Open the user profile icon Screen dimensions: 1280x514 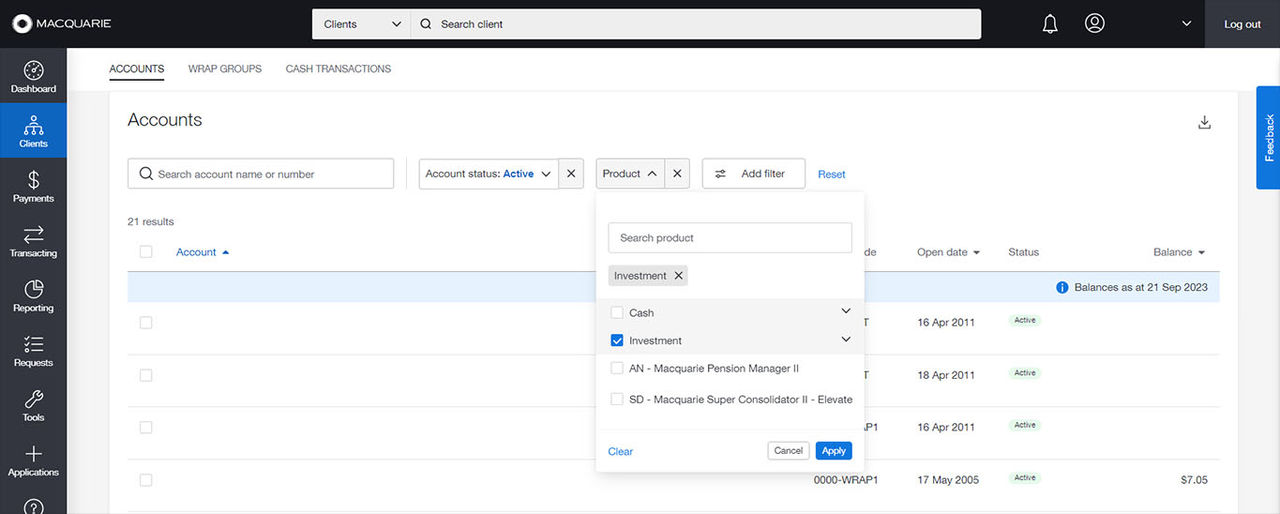[1095, 23]
